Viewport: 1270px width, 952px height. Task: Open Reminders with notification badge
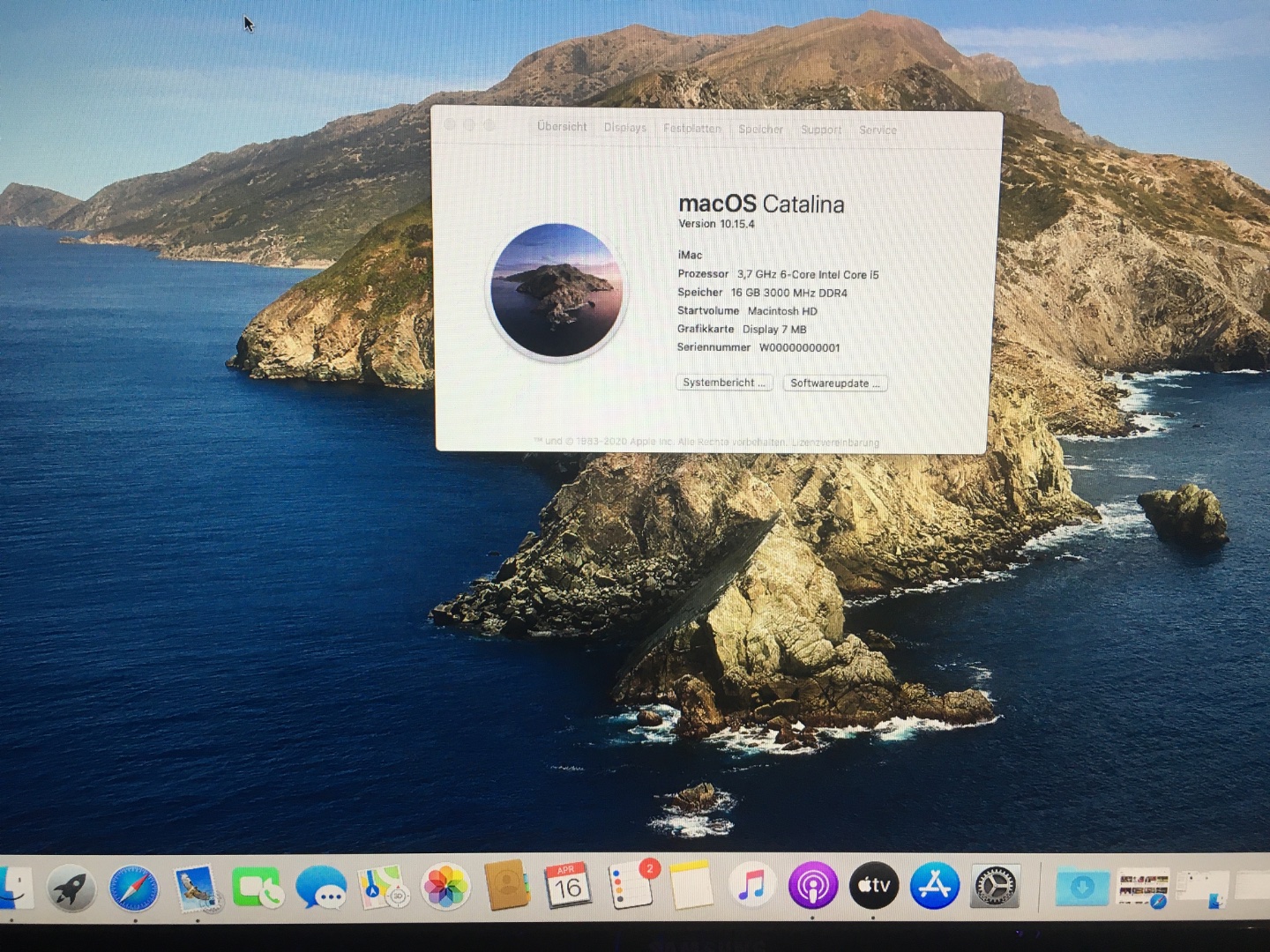click(631, 886)
